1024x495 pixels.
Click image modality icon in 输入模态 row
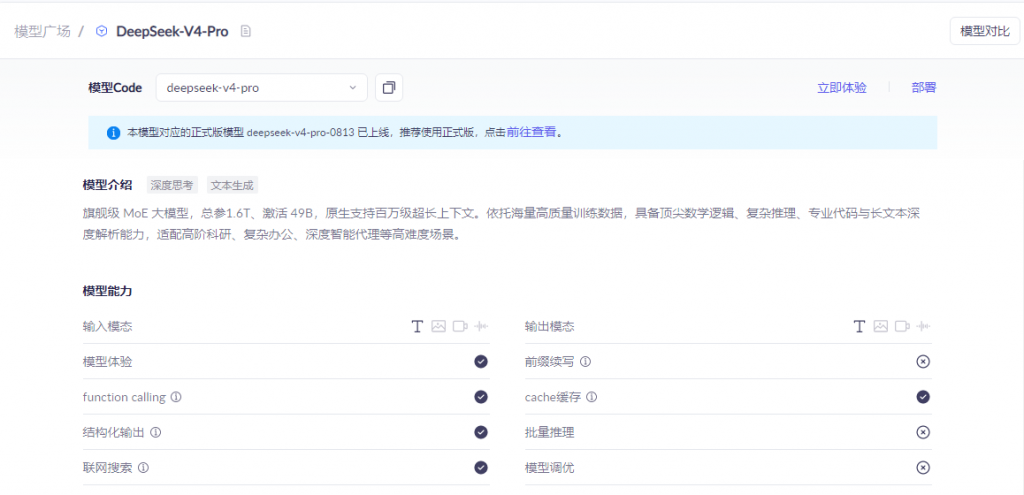(438, 327)
